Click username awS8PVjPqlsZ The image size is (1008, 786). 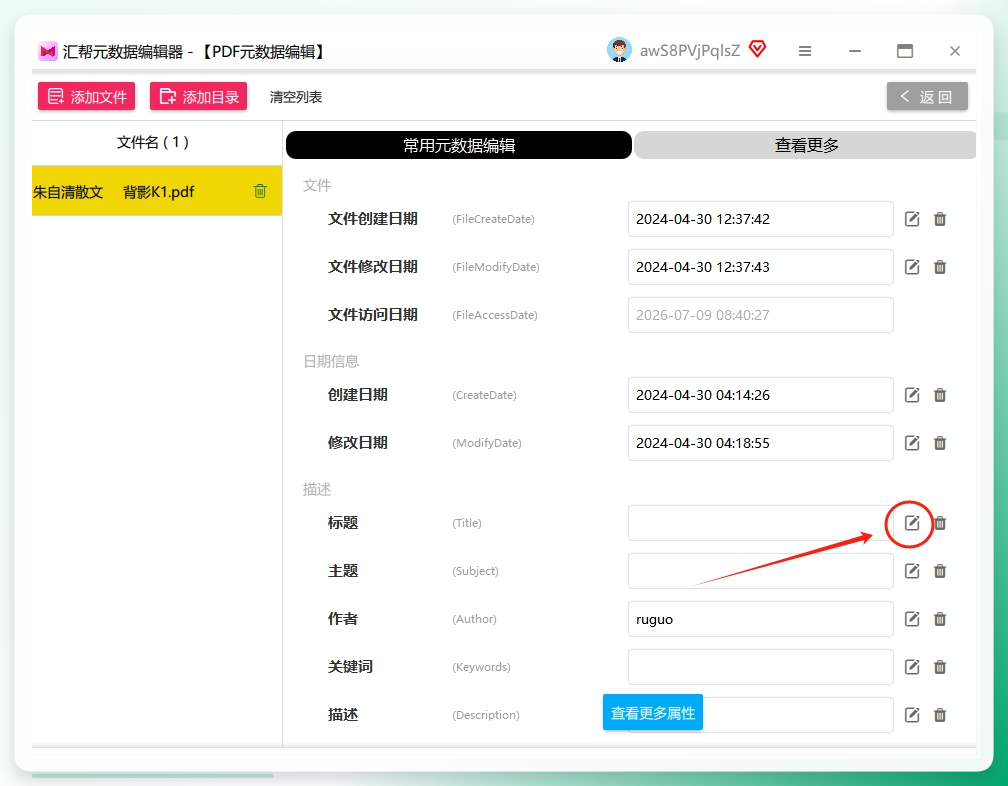click(690, 51)
